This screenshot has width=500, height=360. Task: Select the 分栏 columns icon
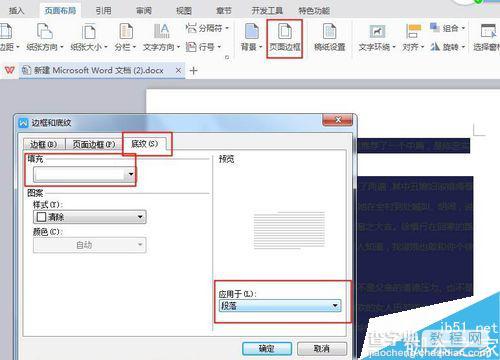(126, 32)
